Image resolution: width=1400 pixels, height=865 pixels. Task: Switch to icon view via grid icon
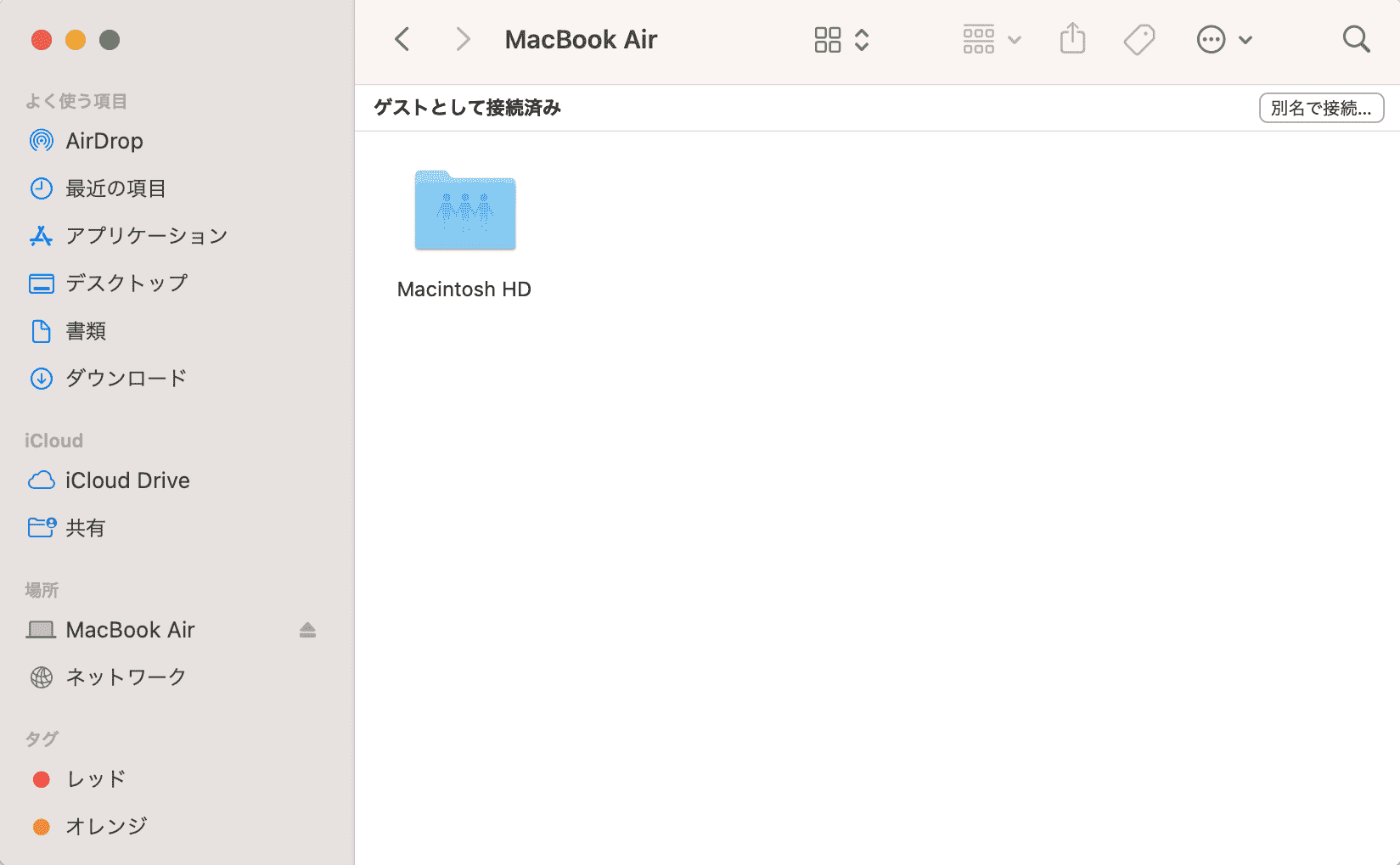tap(827, 40)
